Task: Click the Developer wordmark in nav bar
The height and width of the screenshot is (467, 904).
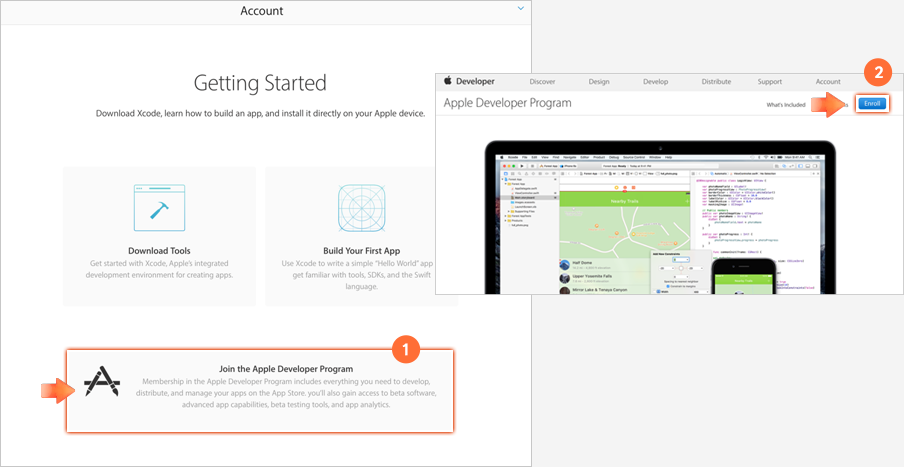Action: (x=475, y=82)
